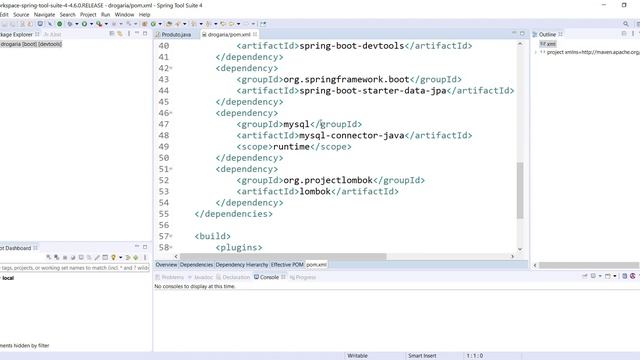Viewport: 640px width, 360px height.
Task: Open the Javadoc view tab
Action: pyautogui.click(x=200, y=277)
